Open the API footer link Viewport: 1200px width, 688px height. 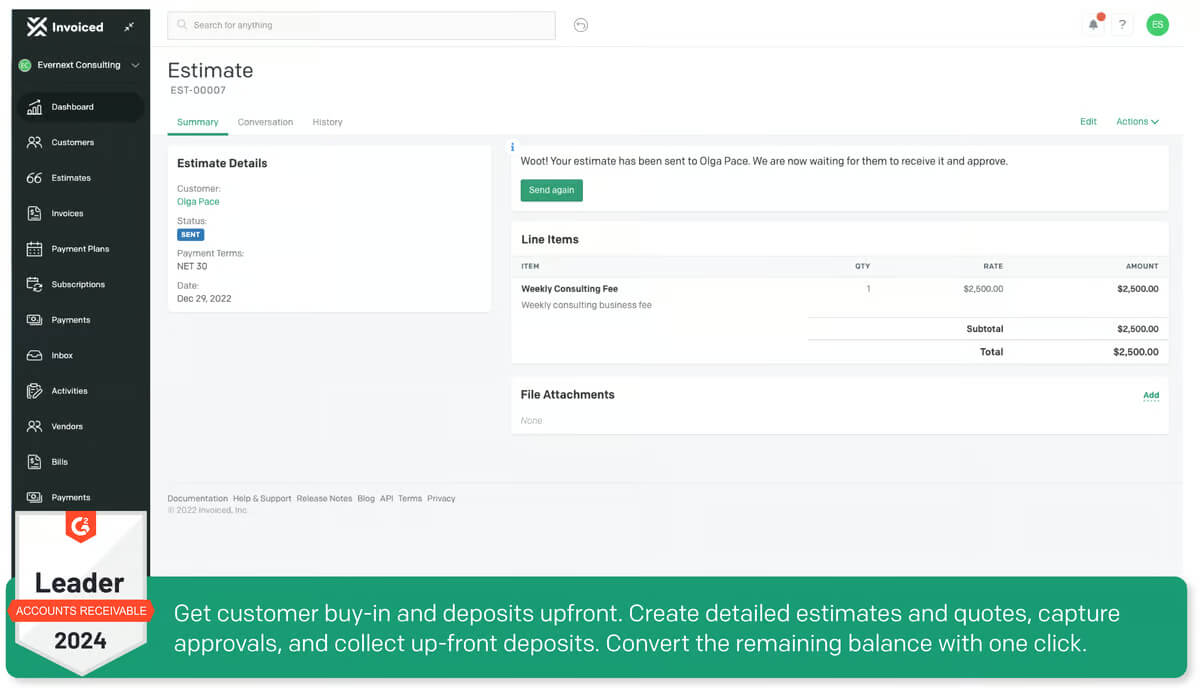coord(387,498)
